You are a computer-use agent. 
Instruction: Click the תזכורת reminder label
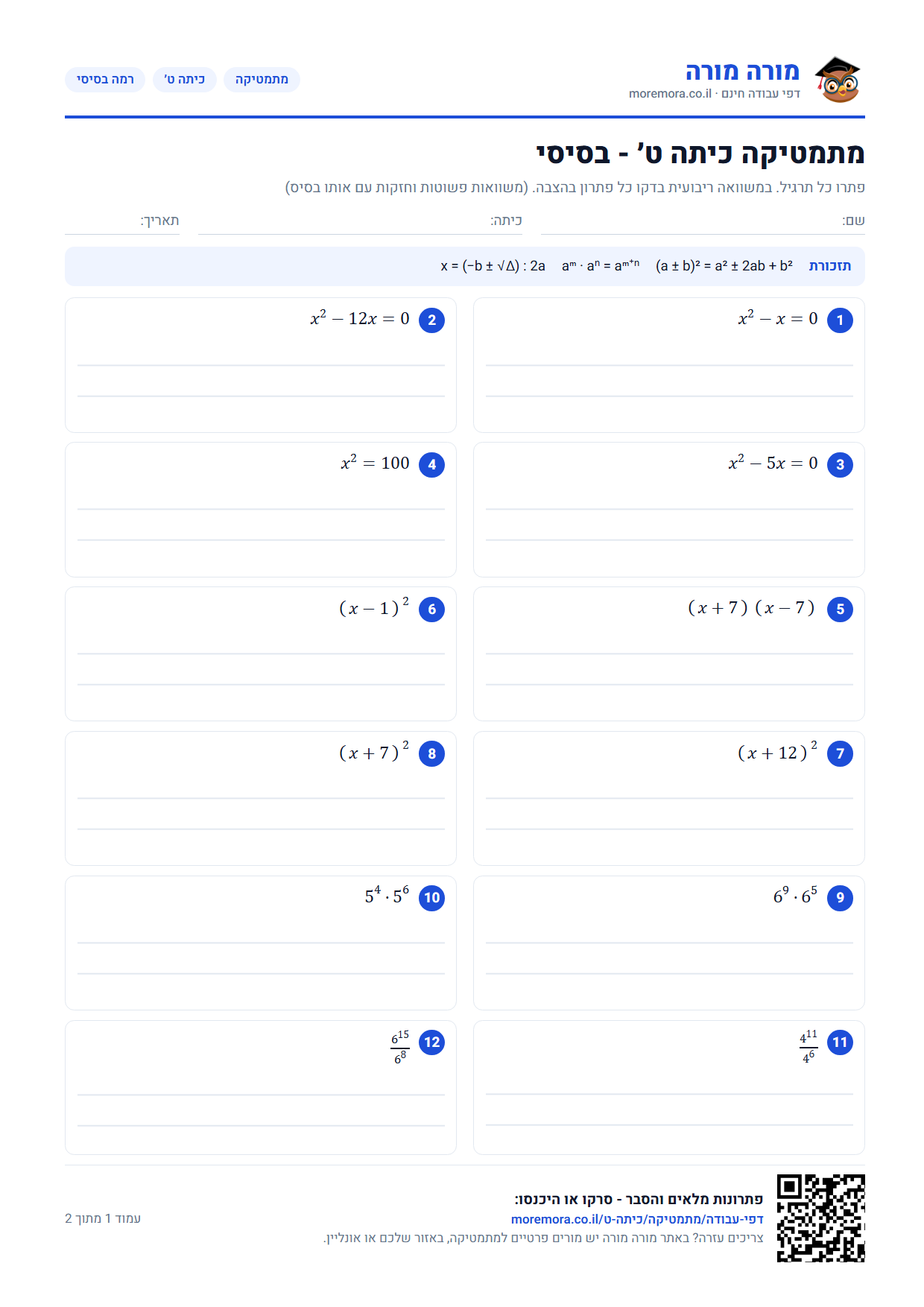pos(830,266)
